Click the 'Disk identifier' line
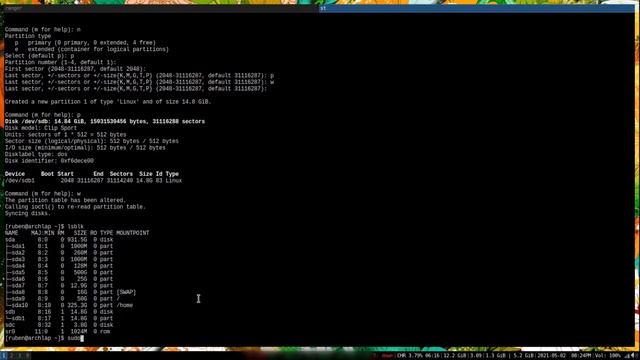 coord(49,161)
